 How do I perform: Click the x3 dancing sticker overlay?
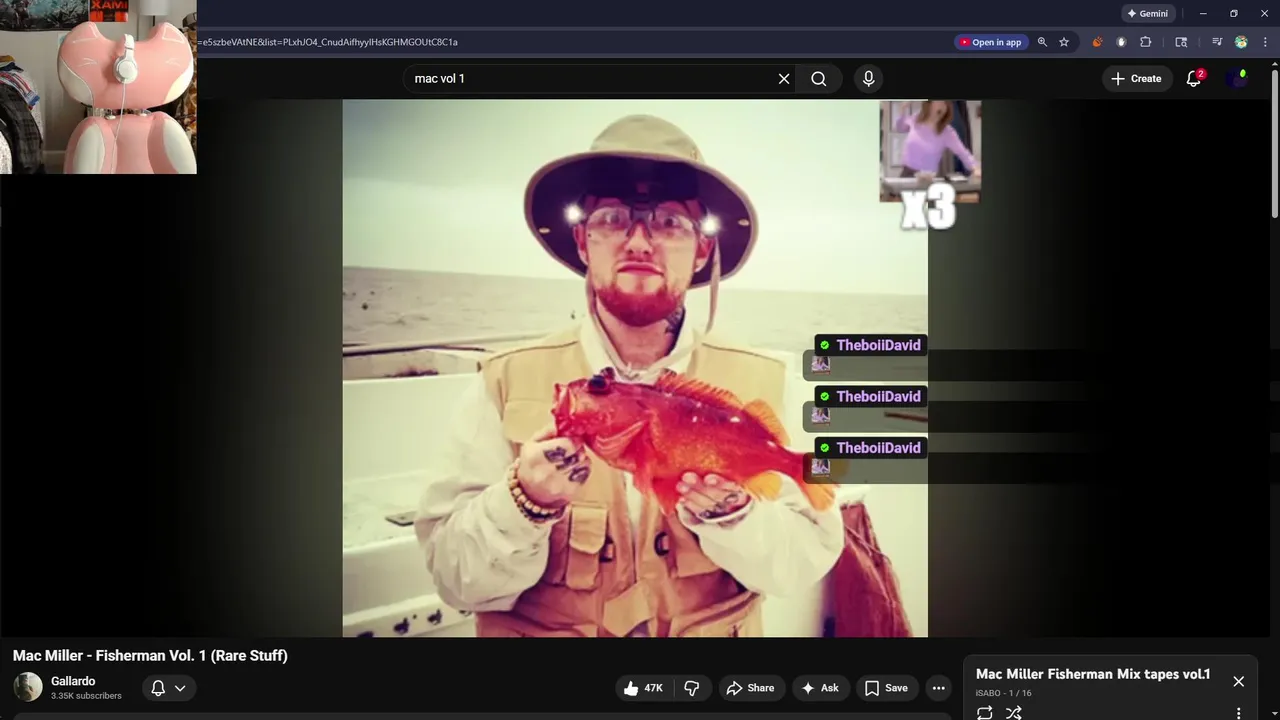pos(930,165)
